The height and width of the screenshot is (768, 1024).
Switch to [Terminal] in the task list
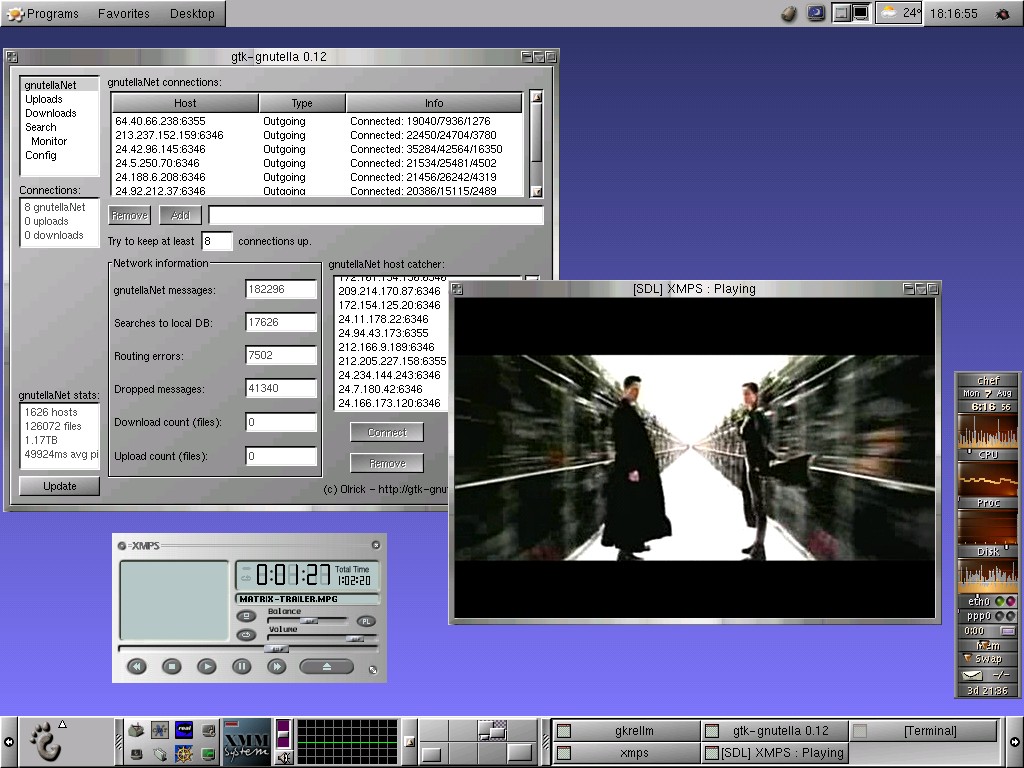(x=924, y=731)
